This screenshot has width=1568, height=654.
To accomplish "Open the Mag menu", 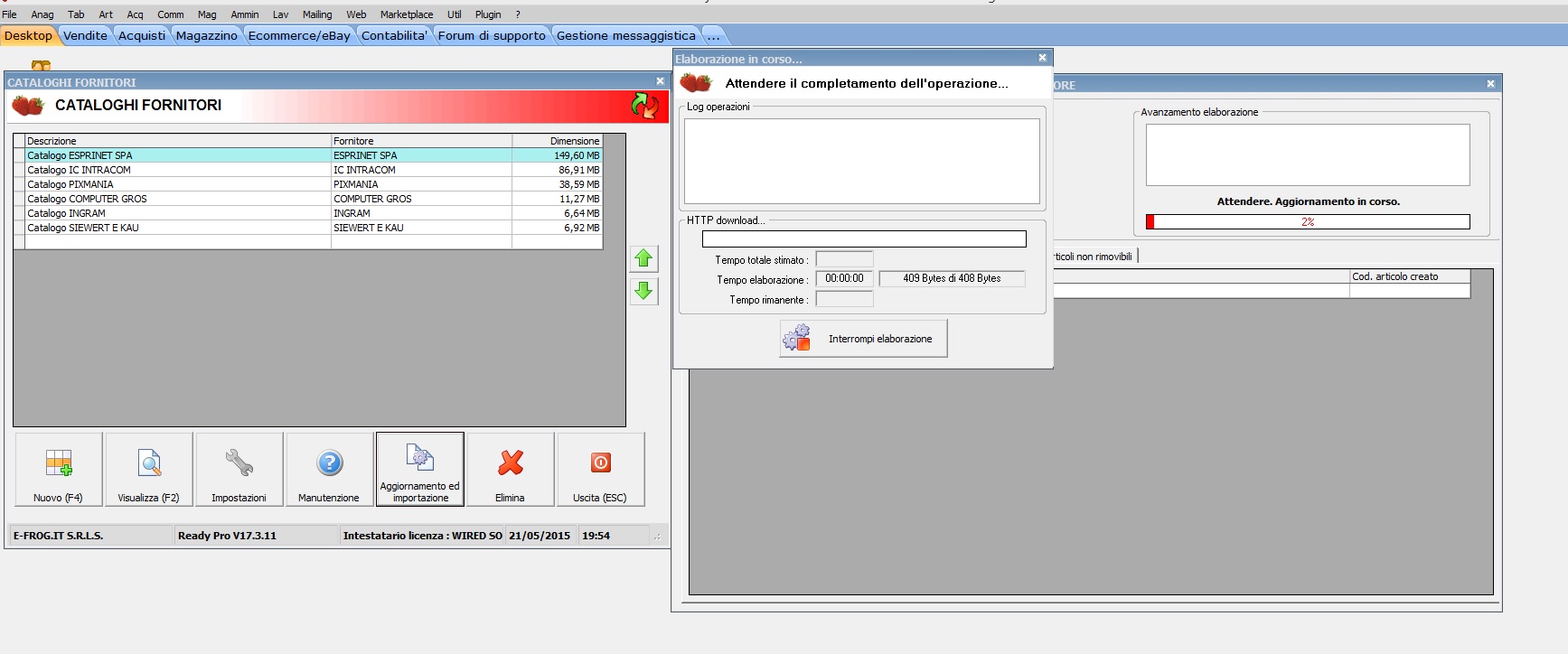I will pyautogui.click(x=207, y=14).
